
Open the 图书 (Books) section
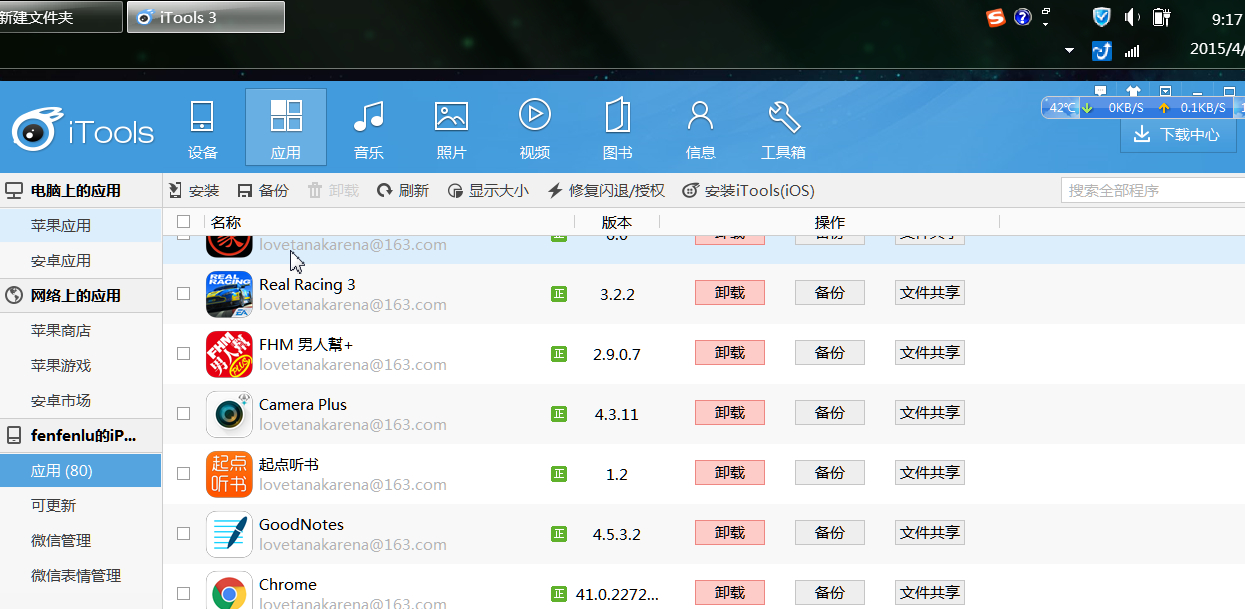pos(618,129)
